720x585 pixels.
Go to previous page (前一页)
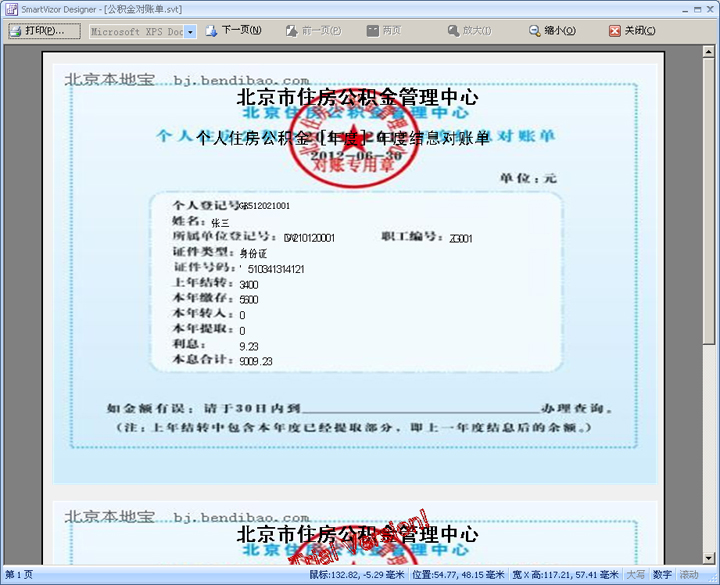314,31
